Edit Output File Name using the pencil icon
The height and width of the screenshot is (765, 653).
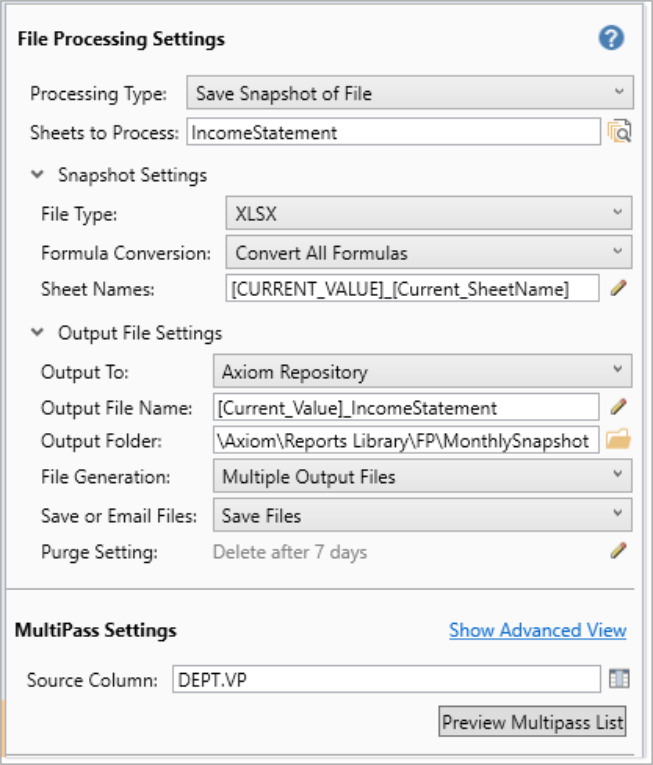coord(619,407)
